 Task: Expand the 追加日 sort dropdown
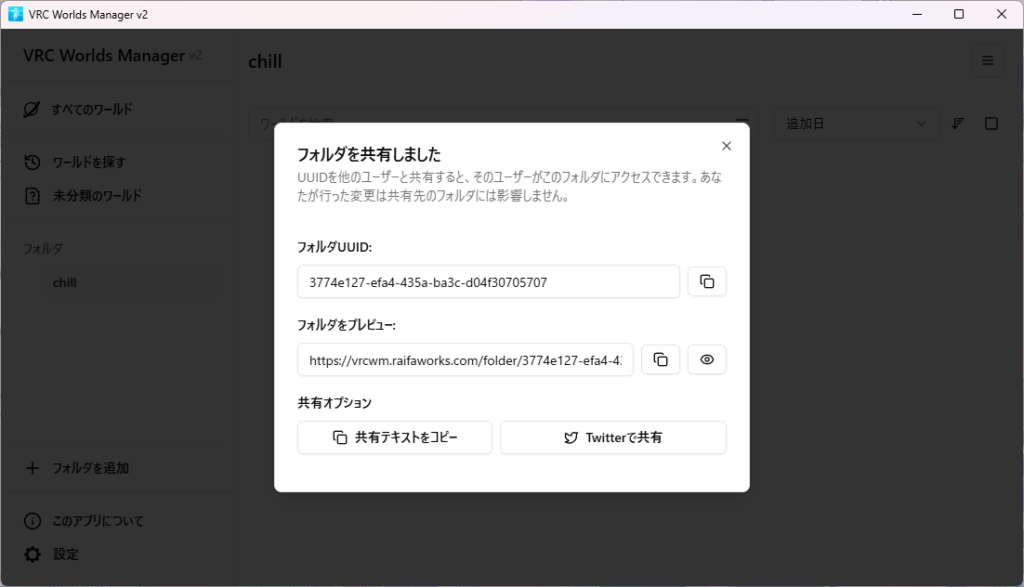[856, 124]
